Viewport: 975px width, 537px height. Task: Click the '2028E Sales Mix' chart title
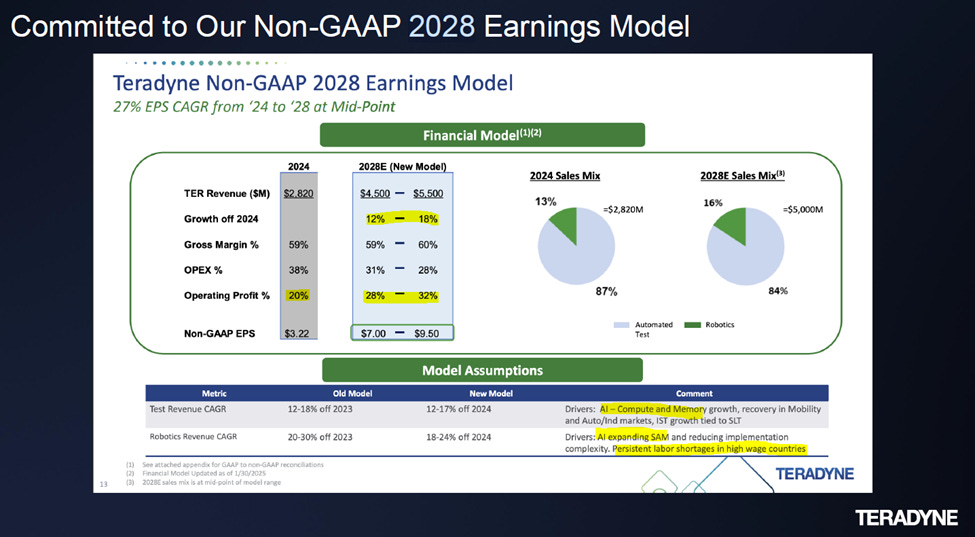pos(742,175)
